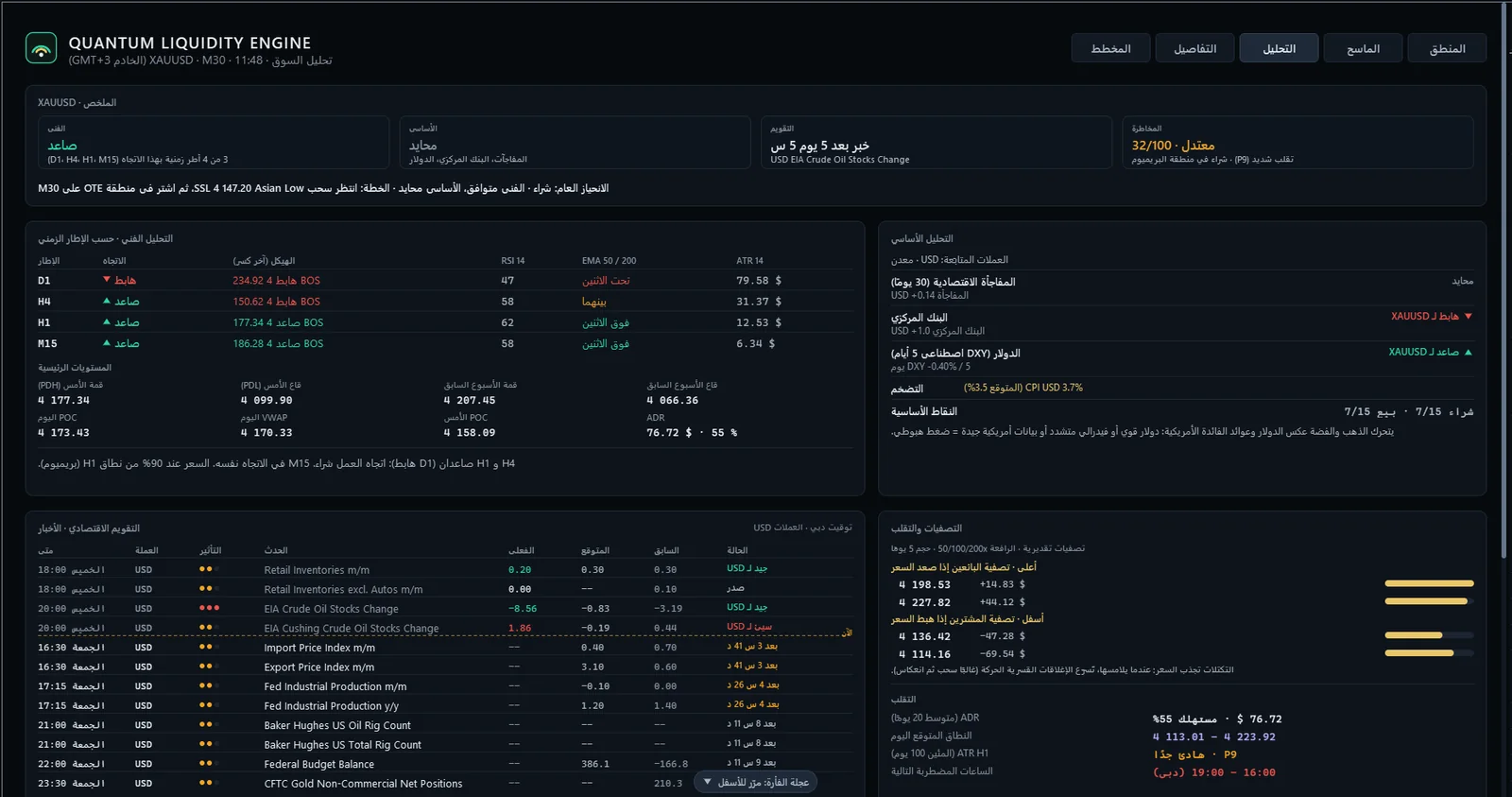Click the three red impact dots for EIA Crude
The height and width of the screenshot is (797, 1512).
tap(209, 608)
